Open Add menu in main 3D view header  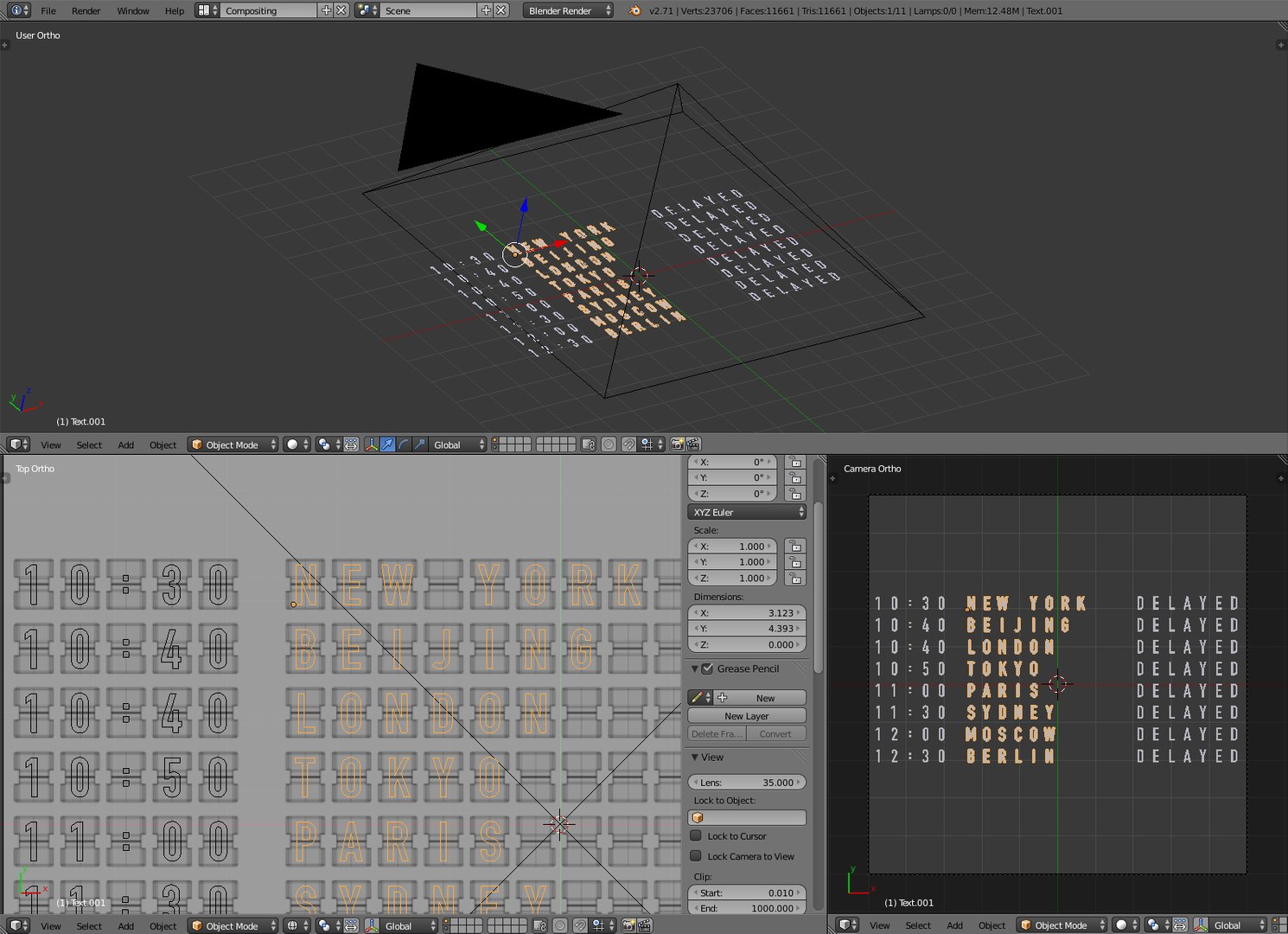click(125, 445)
